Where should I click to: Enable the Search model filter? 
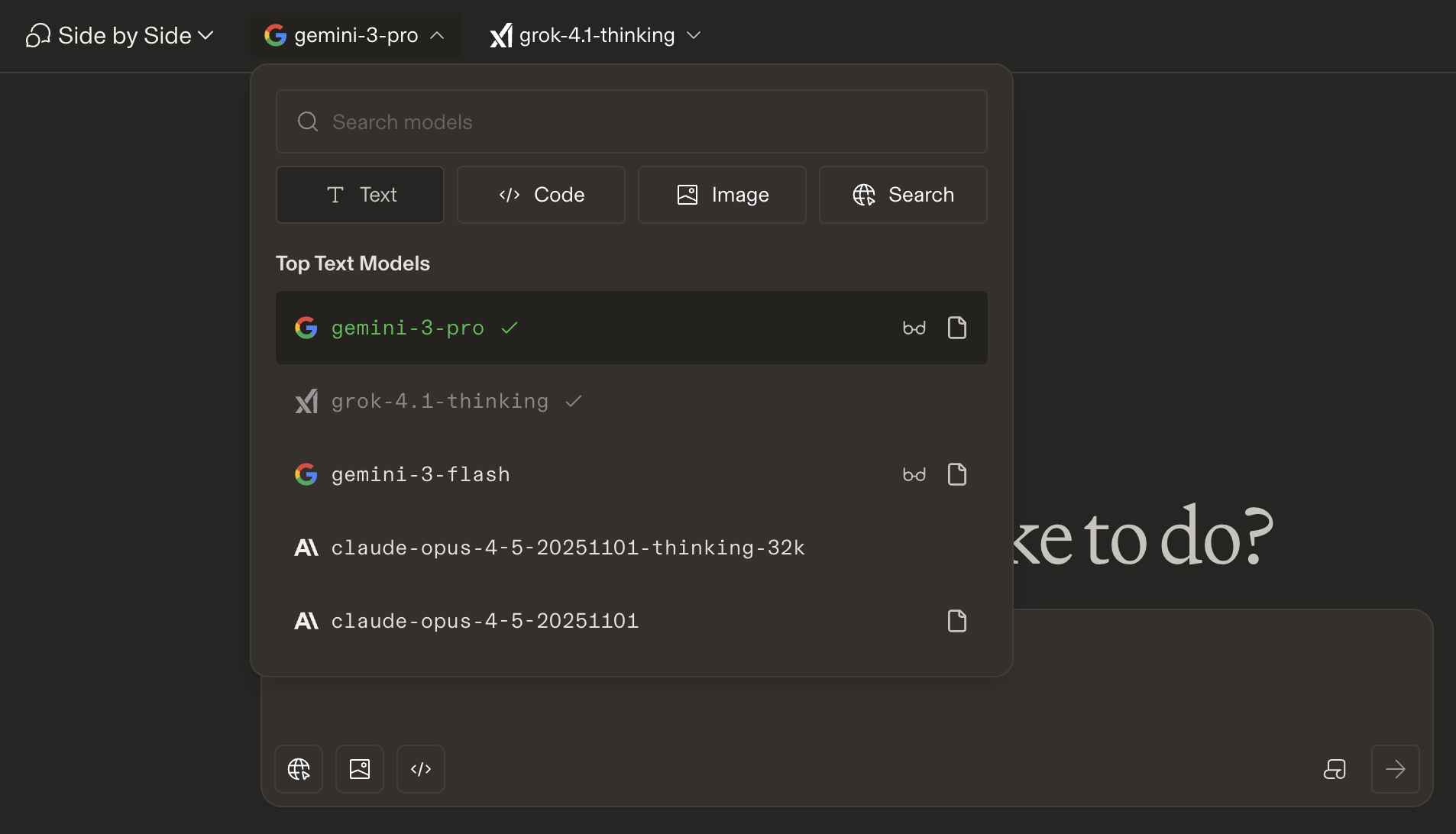click(x=902, y=194)
